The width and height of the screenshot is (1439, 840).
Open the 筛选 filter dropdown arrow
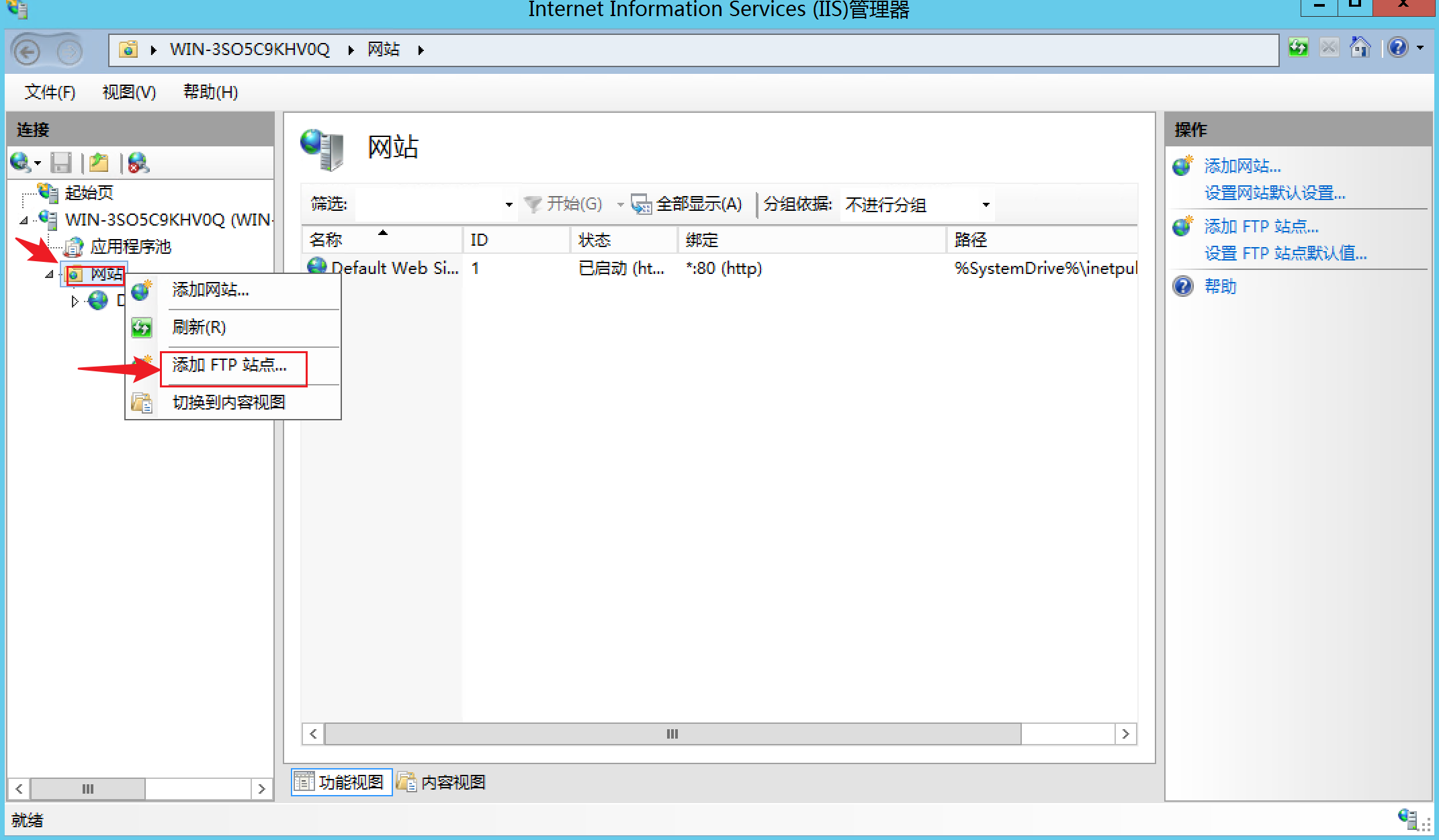tap(509, 204)
